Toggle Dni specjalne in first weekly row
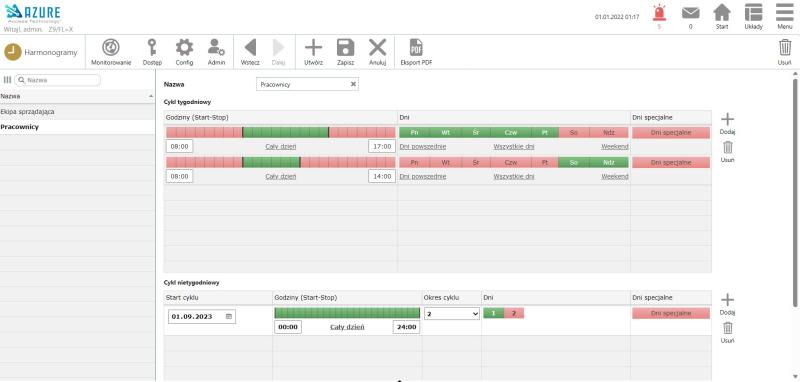This screenshot has height=382, width=800. click(671, 133)
